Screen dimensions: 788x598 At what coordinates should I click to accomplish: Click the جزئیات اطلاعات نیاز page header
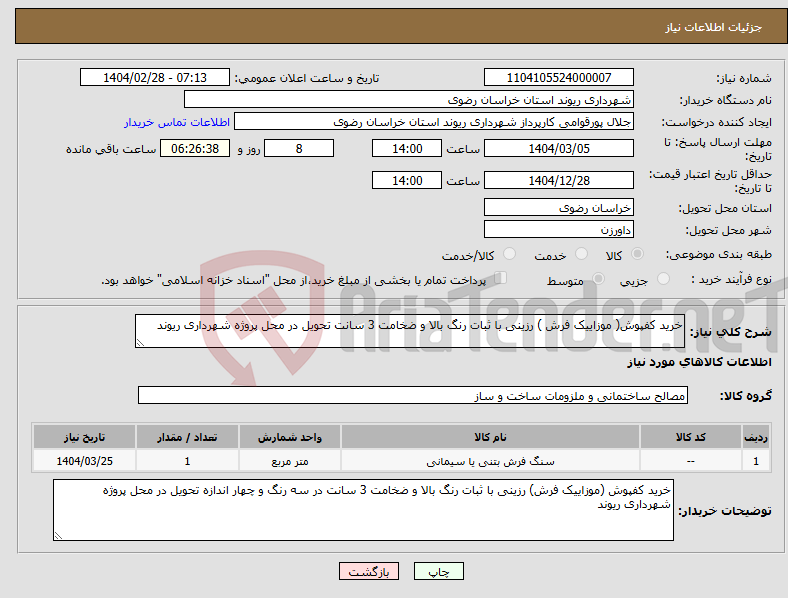(x=714, y=27)
